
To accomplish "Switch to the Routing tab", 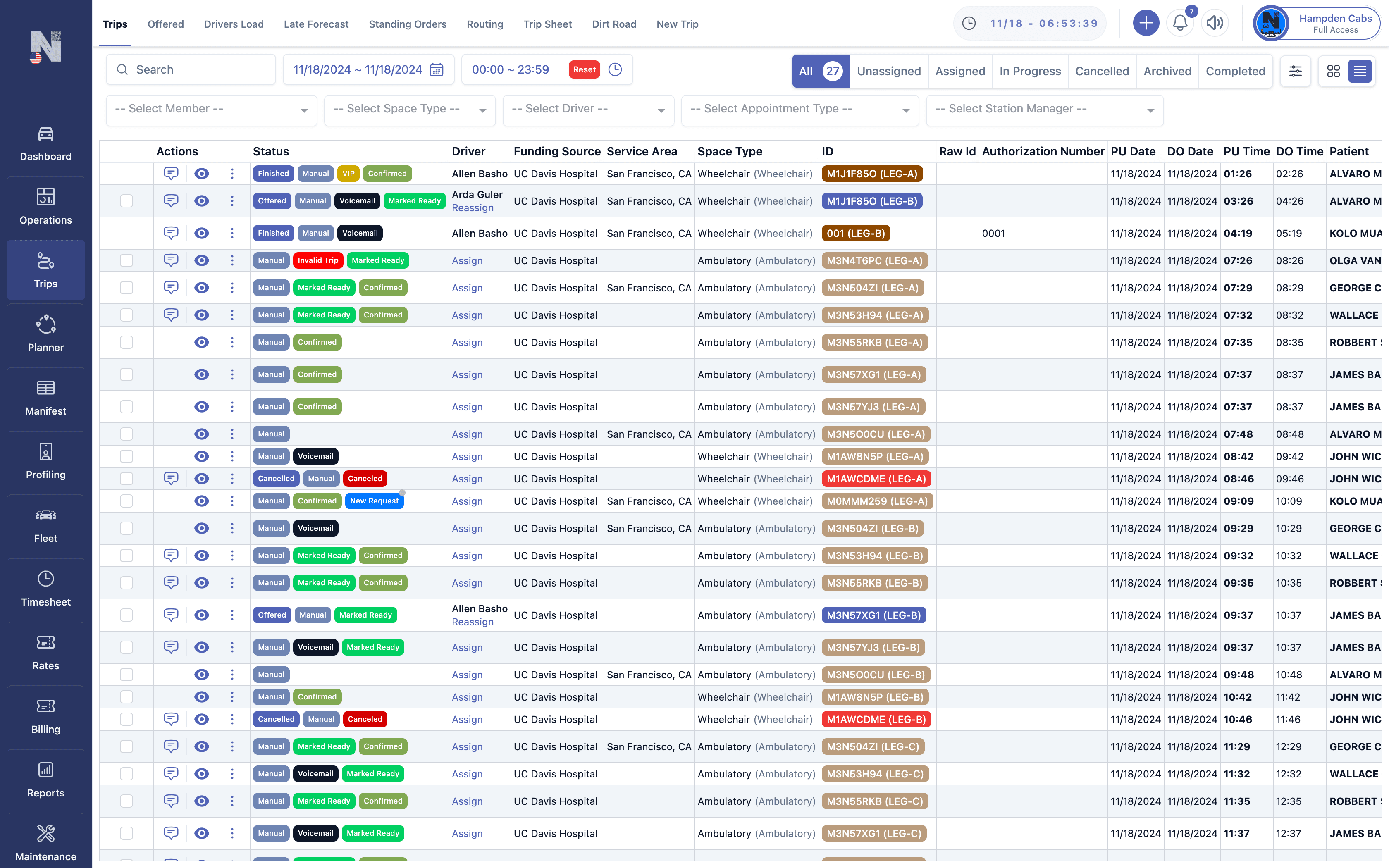I will pos(484,24).
